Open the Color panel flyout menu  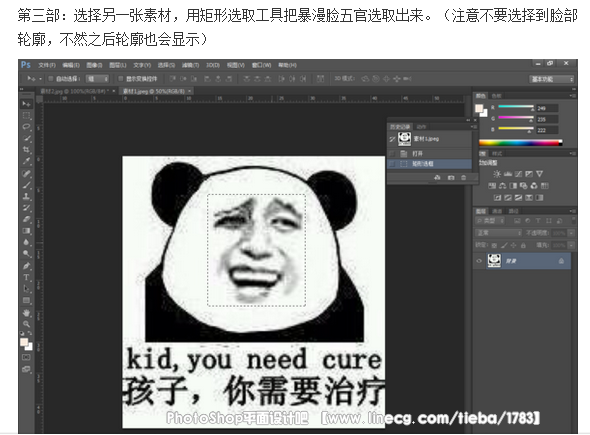572,96
